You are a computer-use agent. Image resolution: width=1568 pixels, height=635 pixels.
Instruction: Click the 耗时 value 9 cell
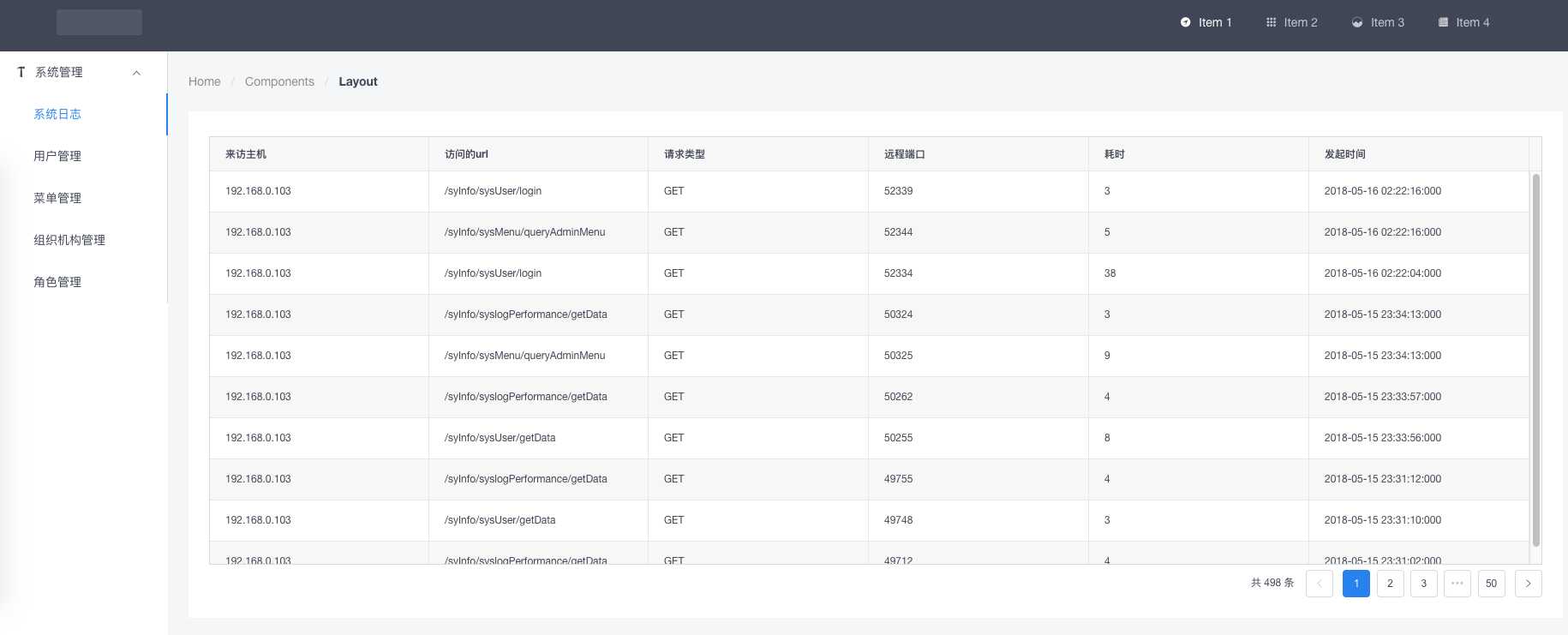[1199, 356]
